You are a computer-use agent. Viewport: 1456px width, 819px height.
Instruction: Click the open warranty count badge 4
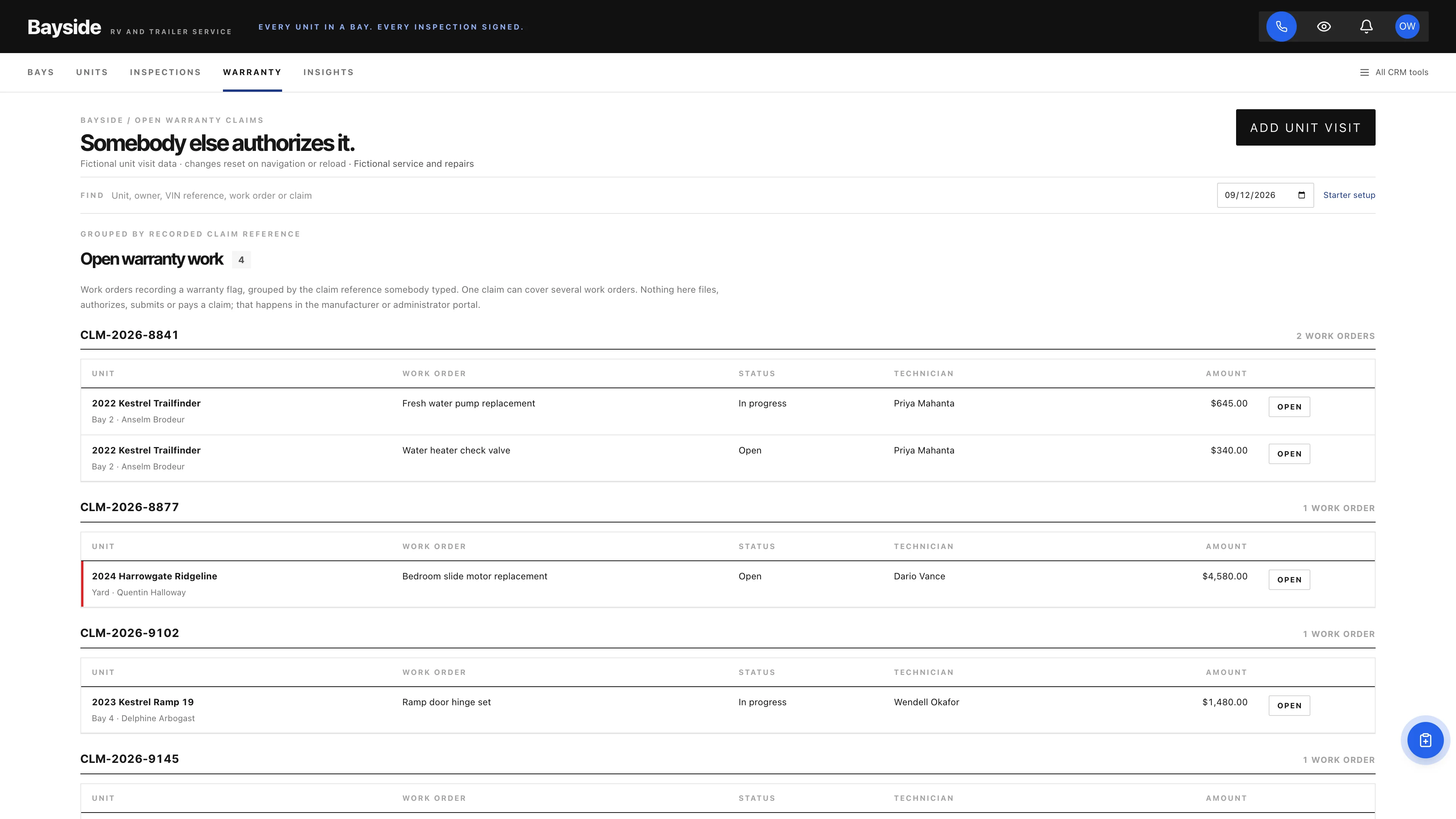242,260
